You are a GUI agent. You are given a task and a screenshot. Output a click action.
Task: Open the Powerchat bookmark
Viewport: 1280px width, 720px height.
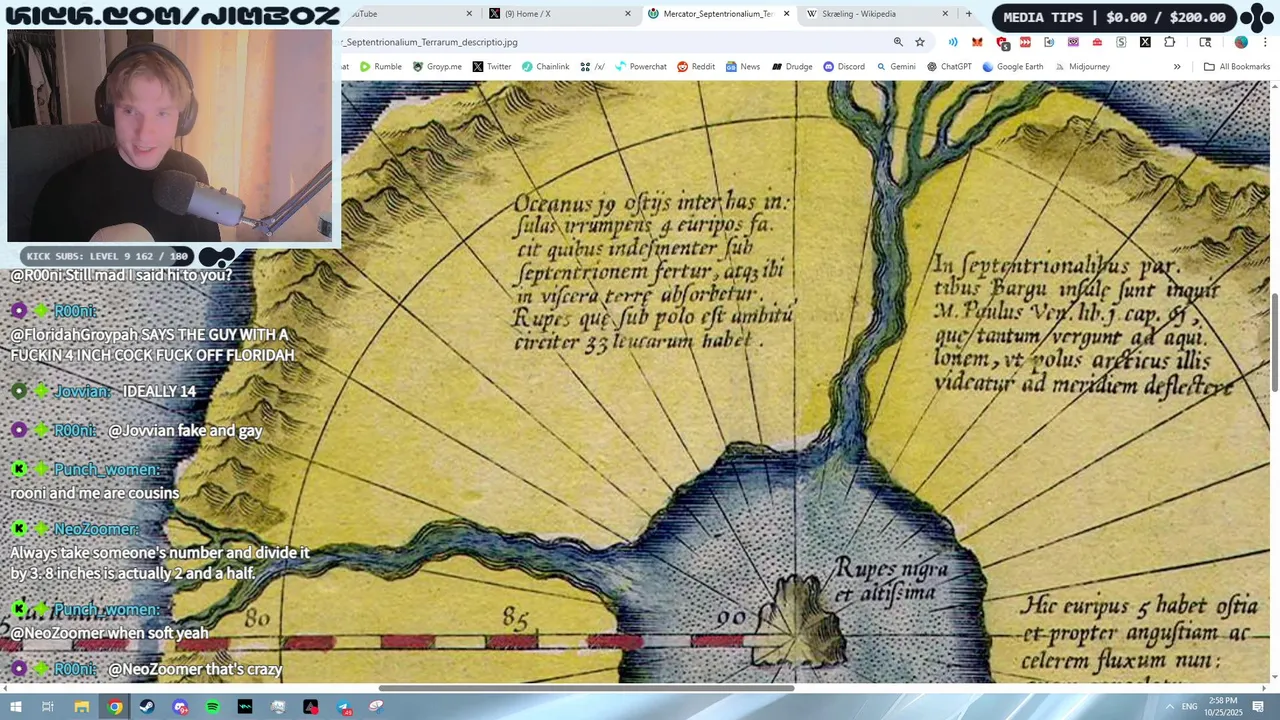click(641, 67)
